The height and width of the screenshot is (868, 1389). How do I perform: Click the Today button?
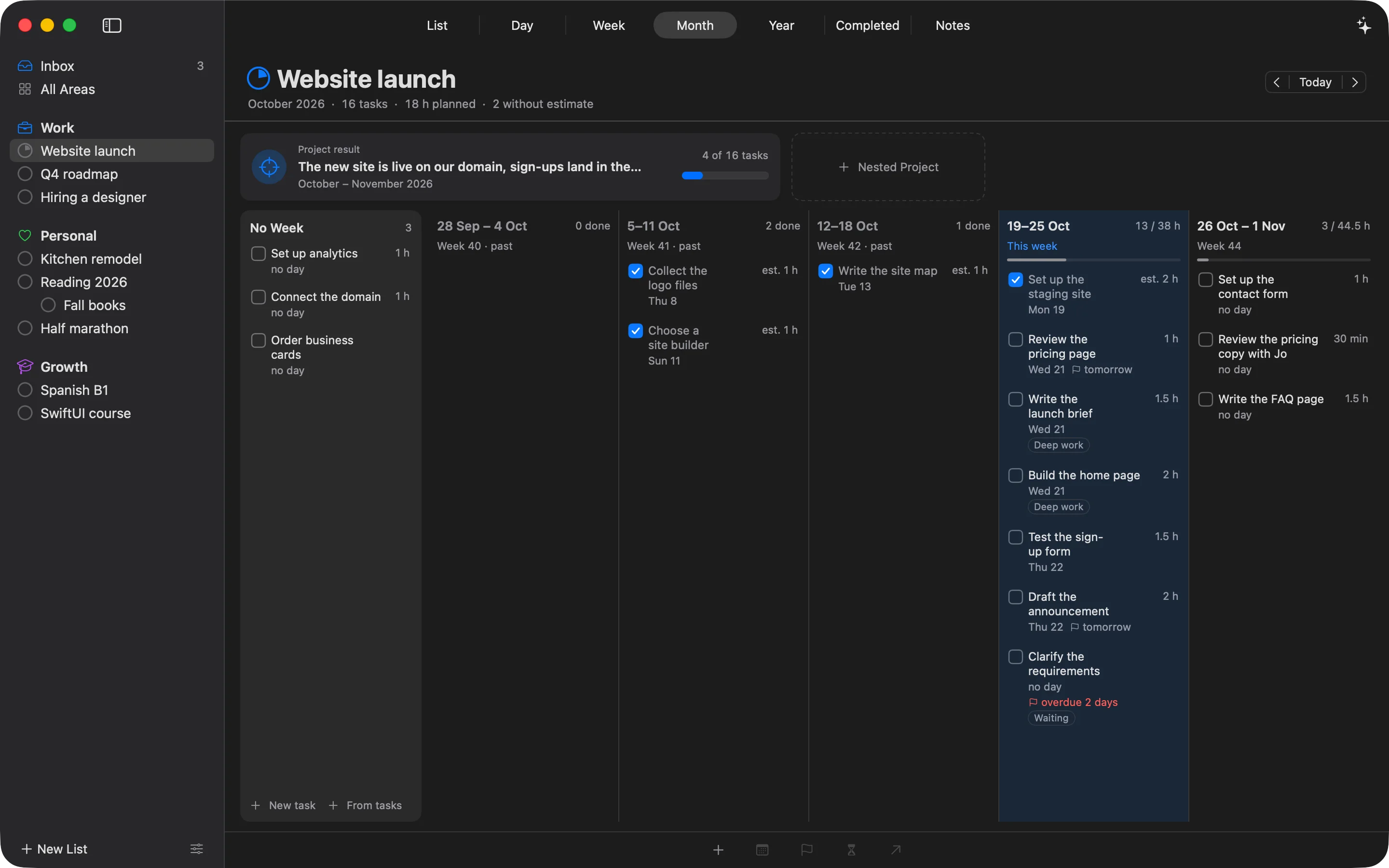click(1315, 82)
